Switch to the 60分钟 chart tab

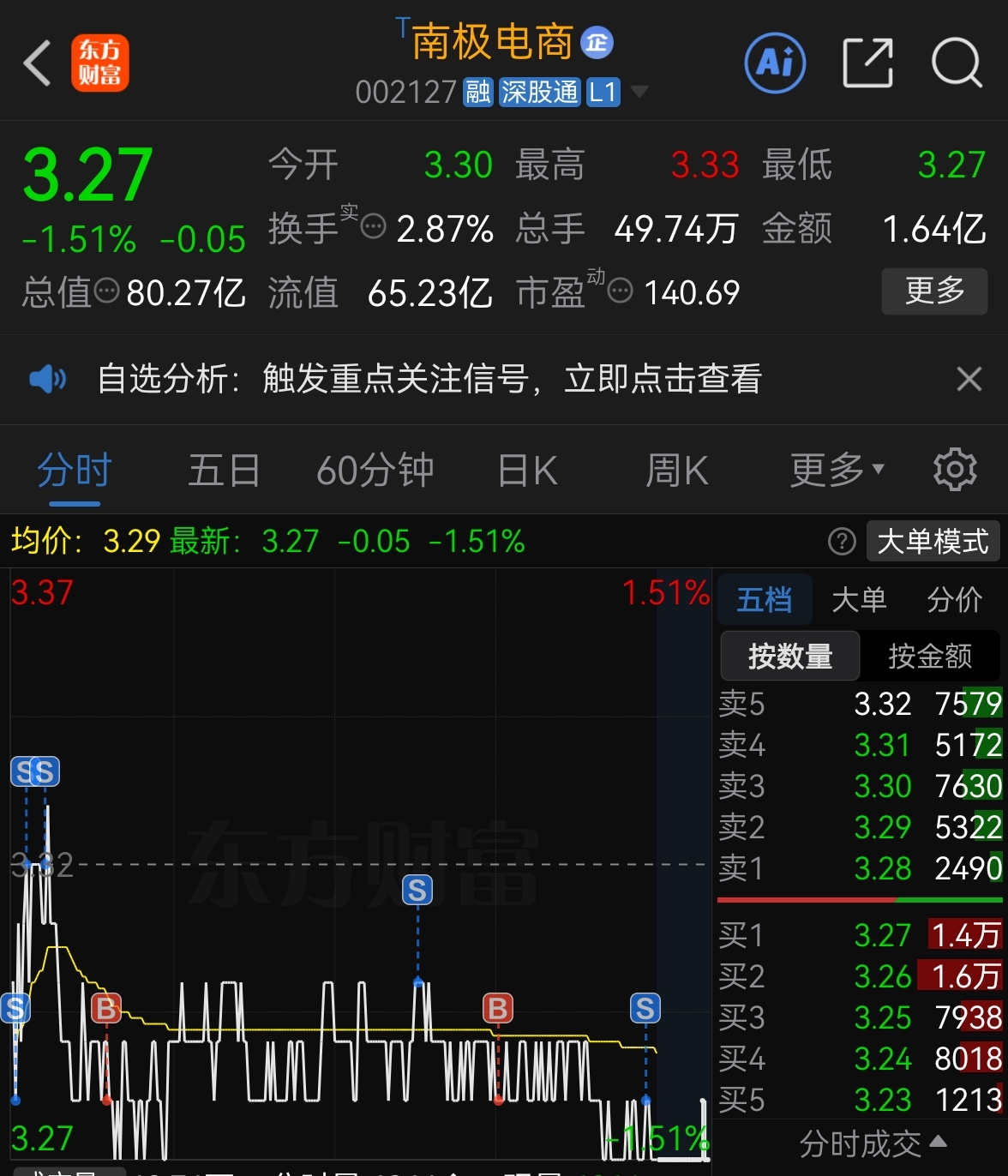pyautogui.click(x=375, y=471)
